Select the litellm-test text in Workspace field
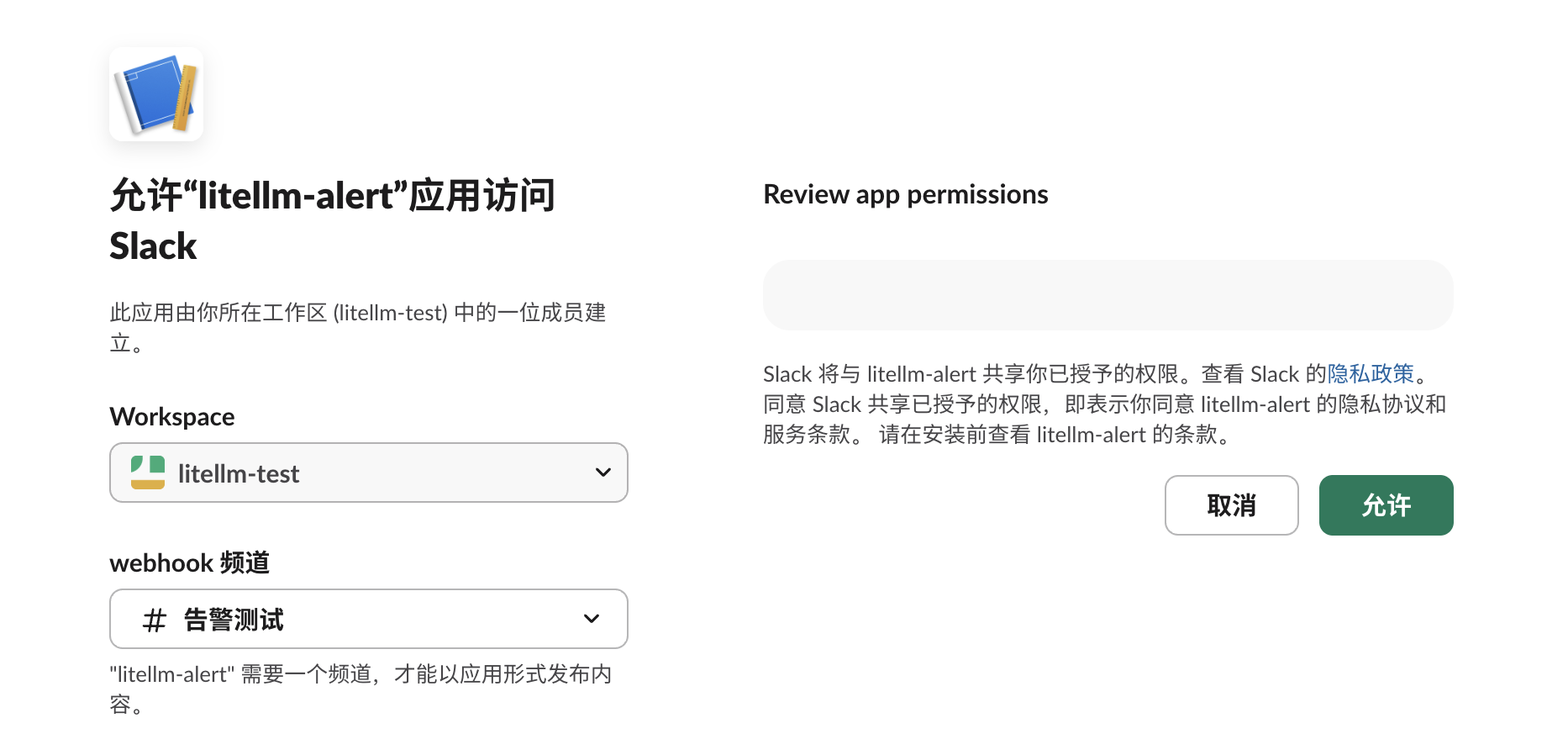Viewport: 1568px width, 755px height. tap(239, 473)
